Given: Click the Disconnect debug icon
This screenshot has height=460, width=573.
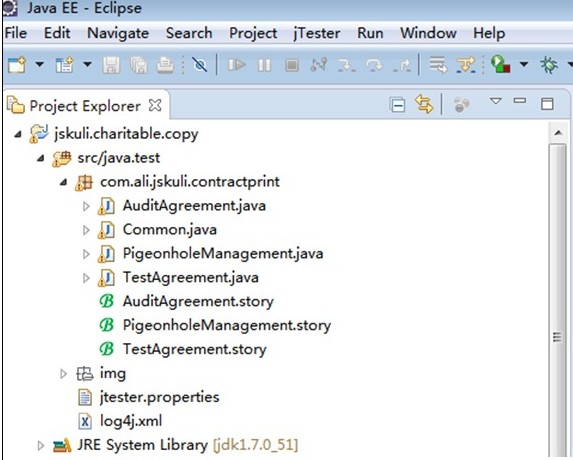Looking at the screenshot, I should click(319, 65).
